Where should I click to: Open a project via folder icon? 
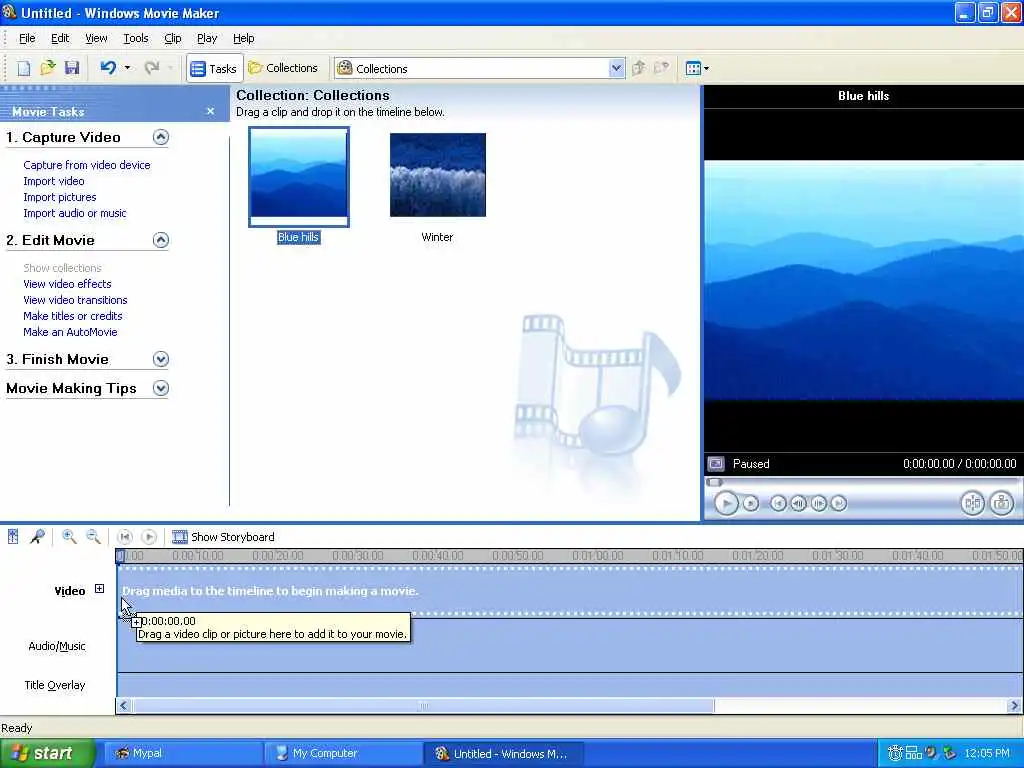tap(48, 68)
